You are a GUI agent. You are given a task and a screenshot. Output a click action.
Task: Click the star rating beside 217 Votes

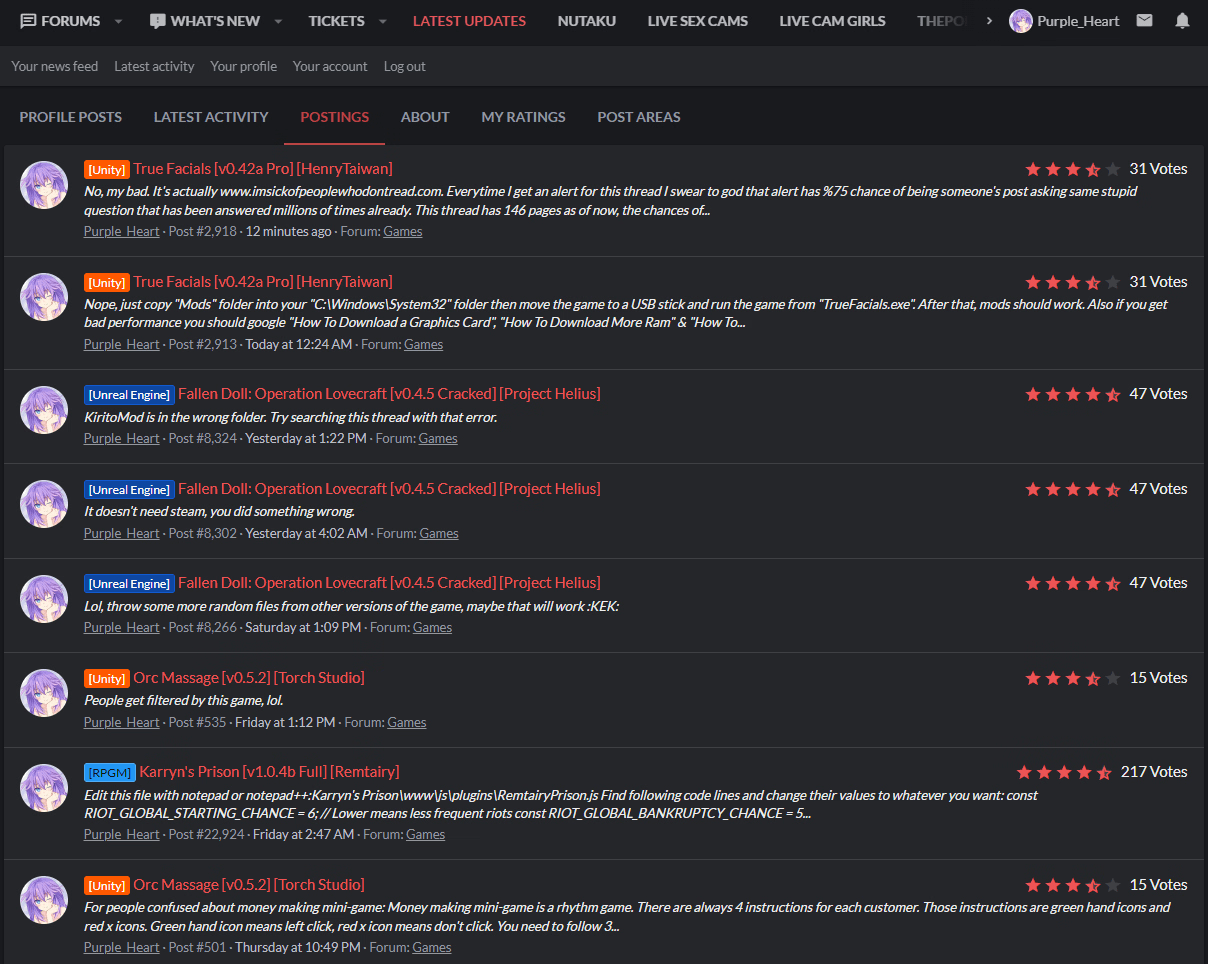pos(1064,772)
